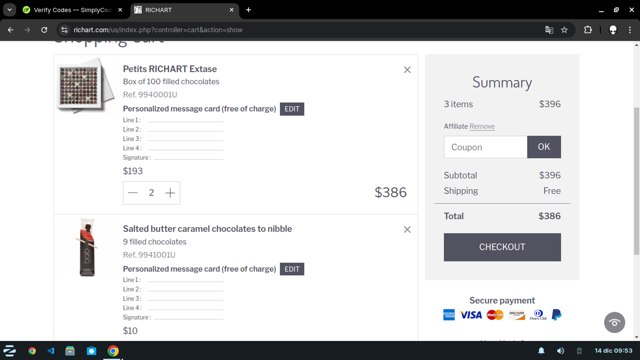Click the PayPal payment logo

[556, 315]
